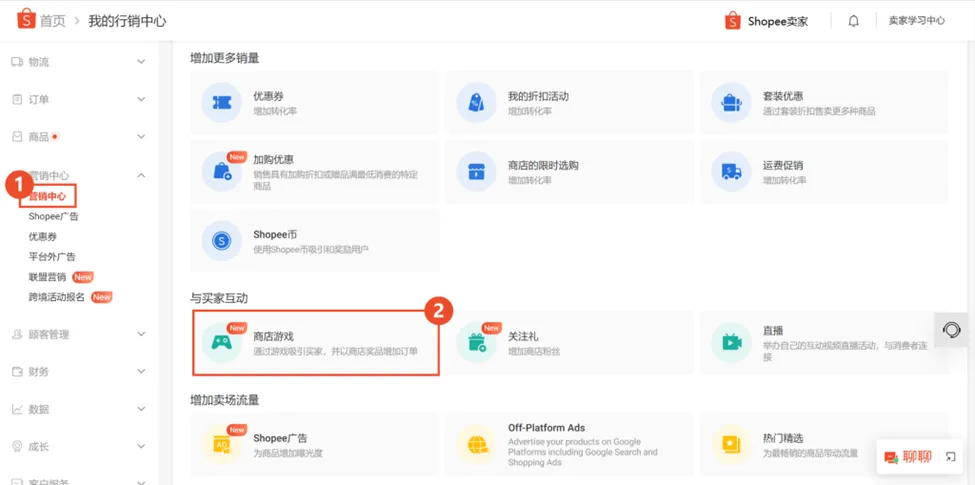The image size is (975, 485).
Task: Click the 优惠券 ticket icon
Action: pos(221,103)
